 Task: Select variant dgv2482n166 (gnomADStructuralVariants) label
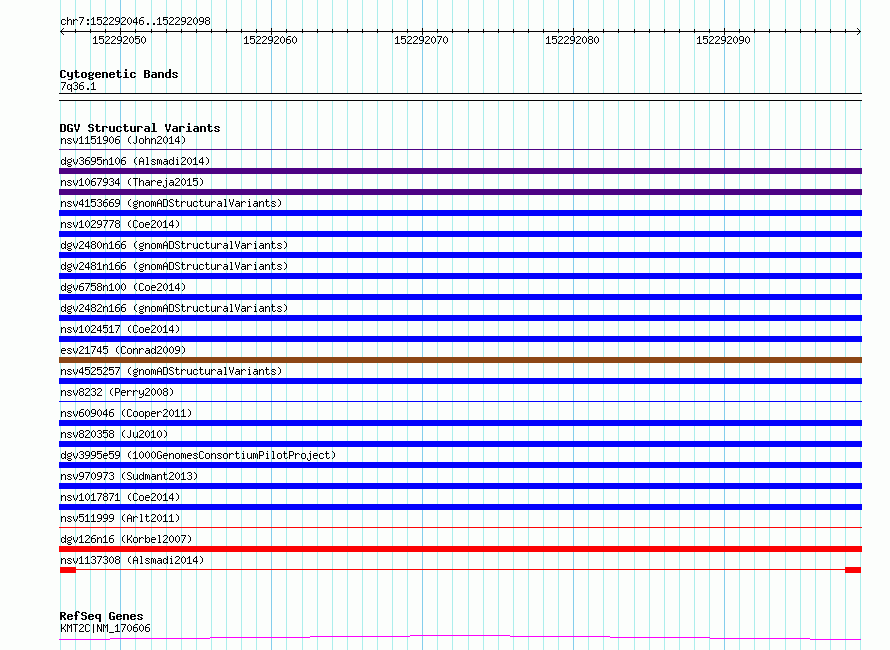[174, 308]
